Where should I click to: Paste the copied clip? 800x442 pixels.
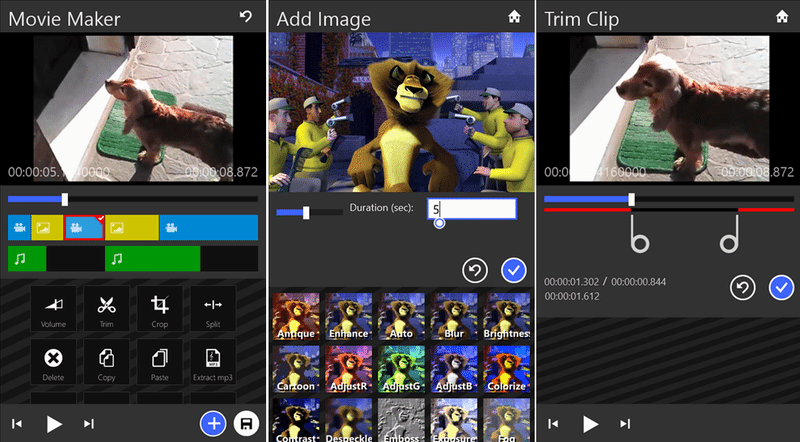click(x=160, y=362)
